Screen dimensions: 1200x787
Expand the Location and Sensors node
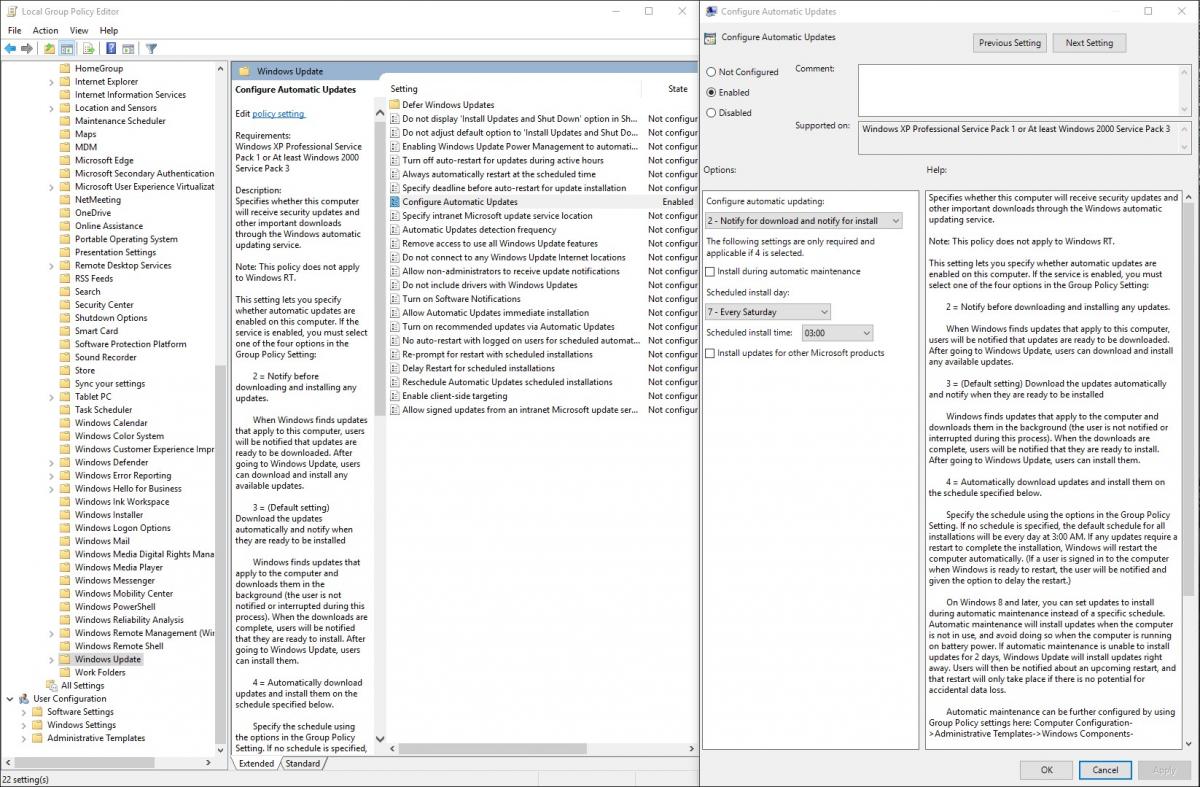[x=52, y=108]
